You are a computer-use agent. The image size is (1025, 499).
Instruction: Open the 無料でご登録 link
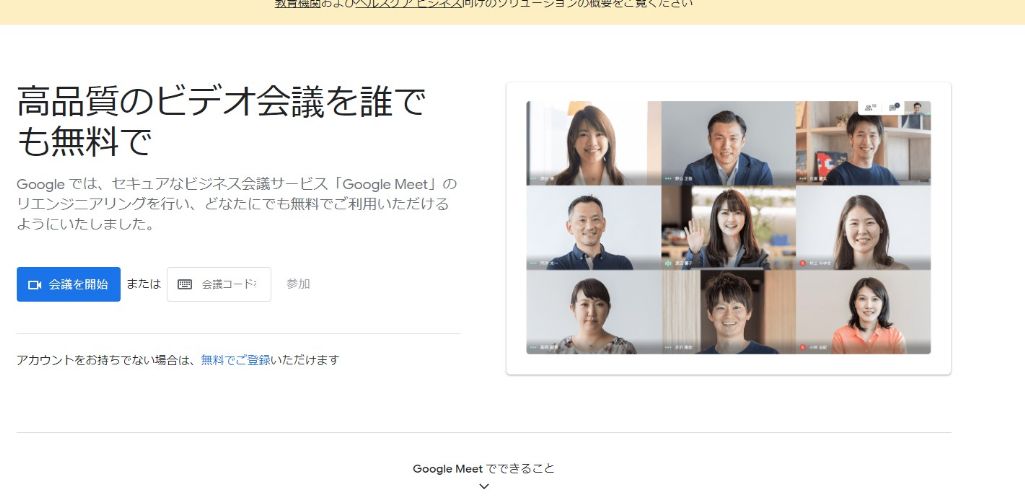tap(235, 360)
